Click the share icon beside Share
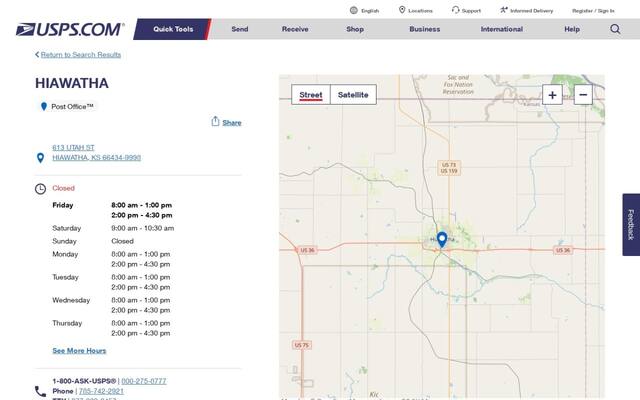The height and width of the screenshot is (400, 640). [x=215, y=121]
